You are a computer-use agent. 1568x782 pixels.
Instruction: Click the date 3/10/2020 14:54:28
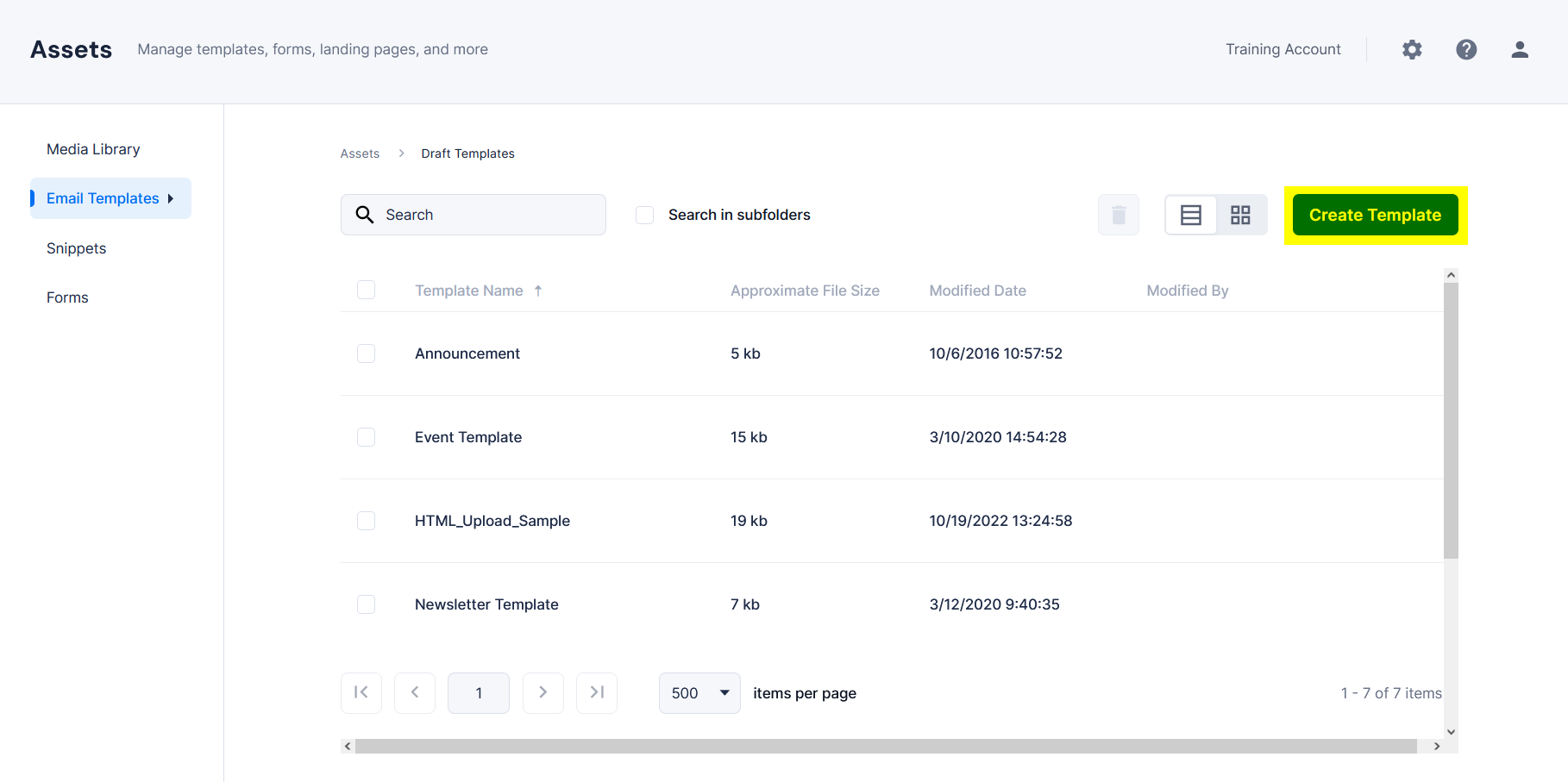coord(998,437)
